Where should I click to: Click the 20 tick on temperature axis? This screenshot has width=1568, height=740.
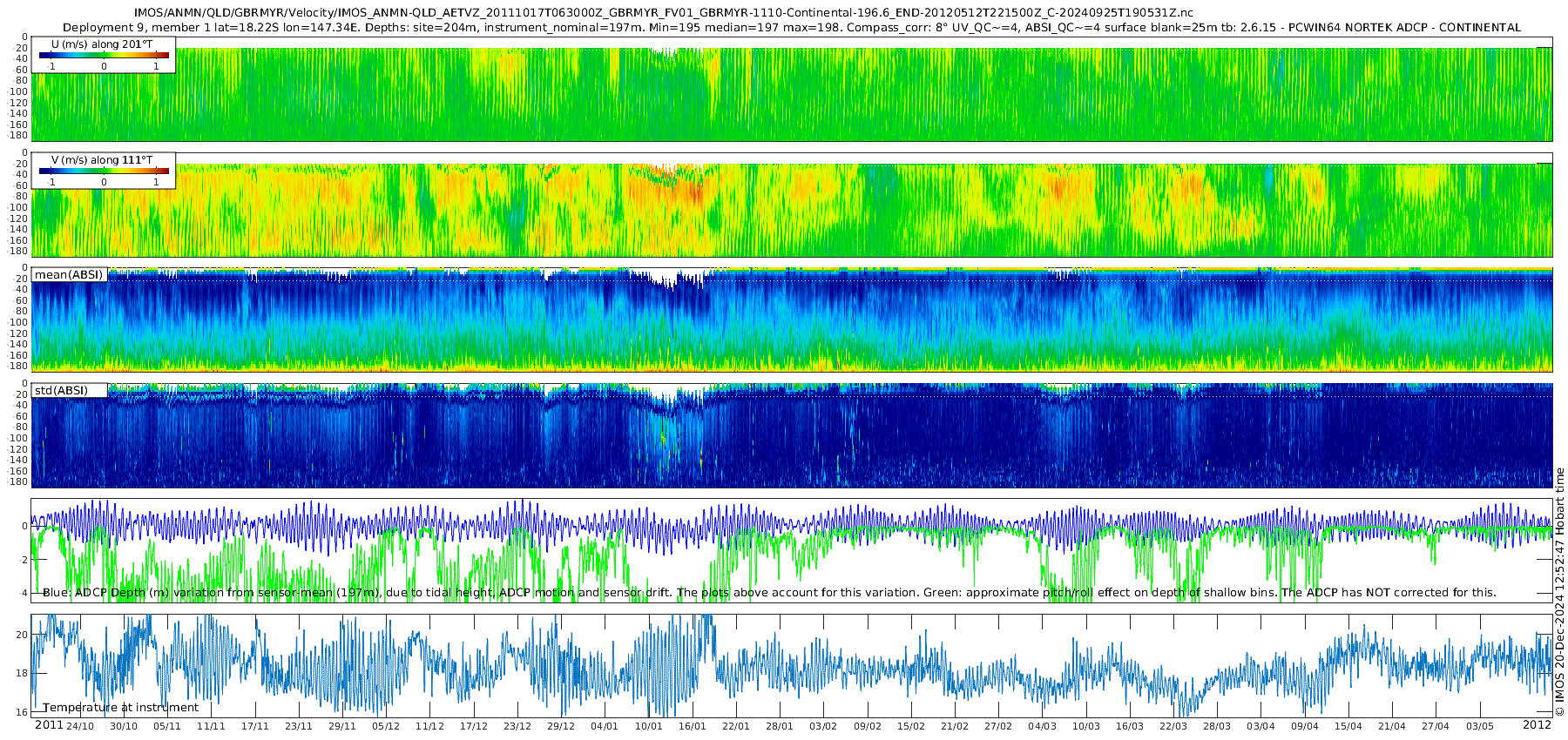[x=22, y=636]
